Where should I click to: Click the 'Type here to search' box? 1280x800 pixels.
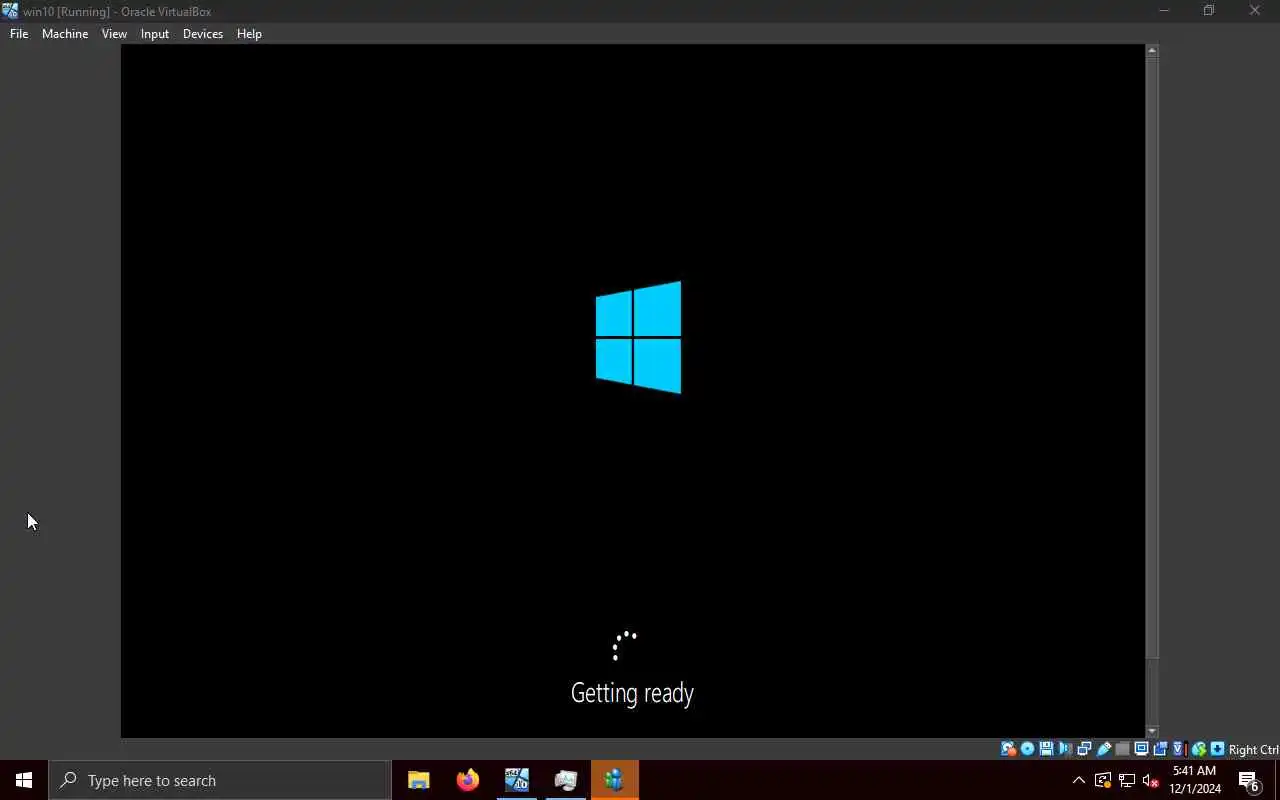[x=220, y=780]
